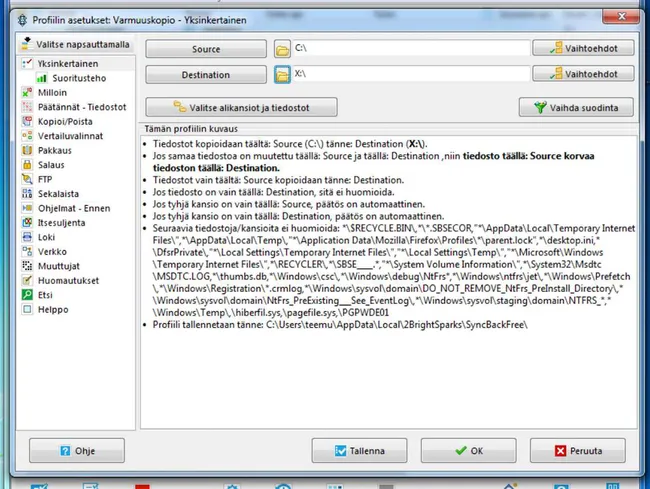Screen dimensions: 650x489
Task: Select Ohjelmat - Ennen page
Action: (x=74, y=208)
